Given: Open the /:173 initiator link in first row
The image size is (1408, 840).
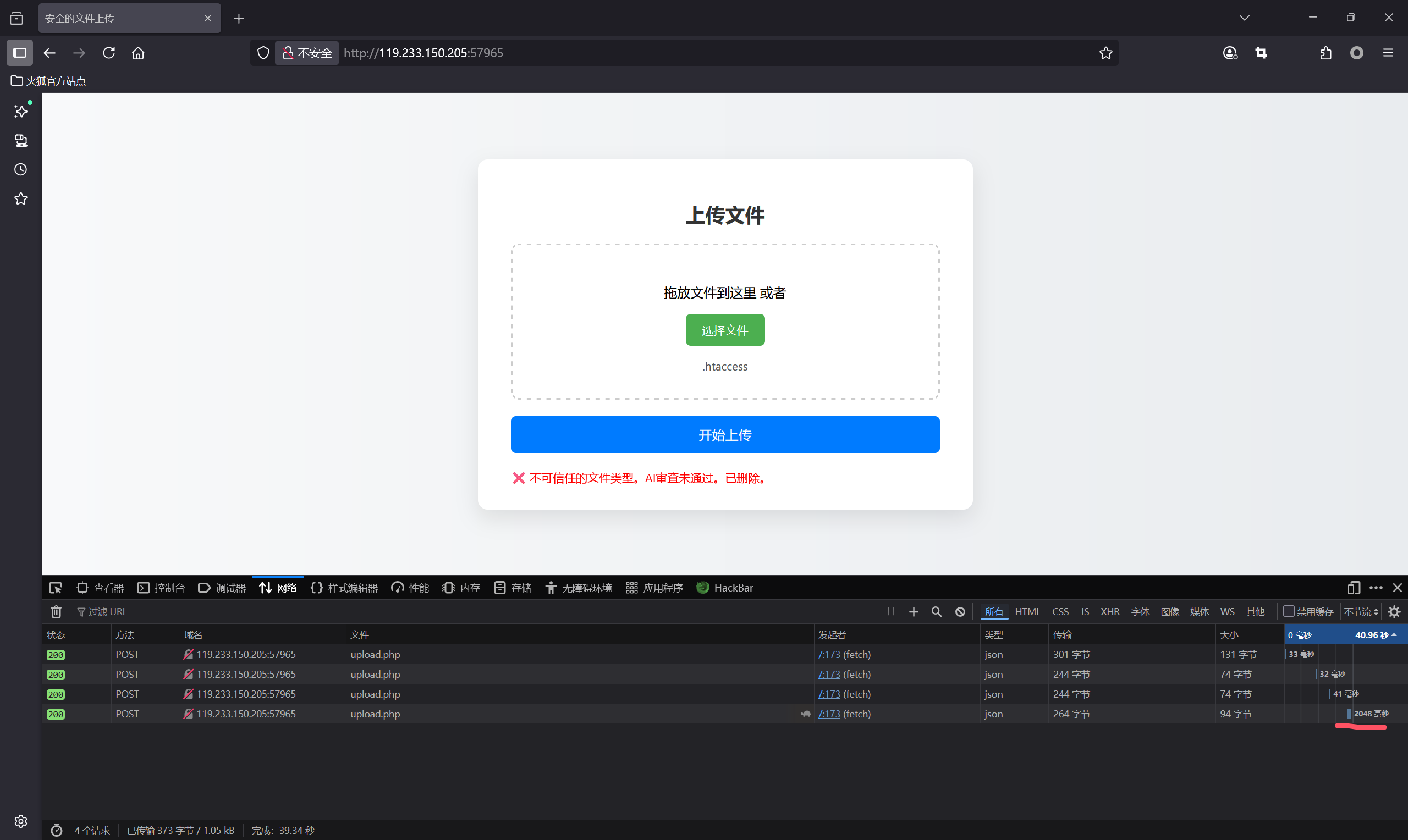Looking at the screenshot, I should [829, 654].
